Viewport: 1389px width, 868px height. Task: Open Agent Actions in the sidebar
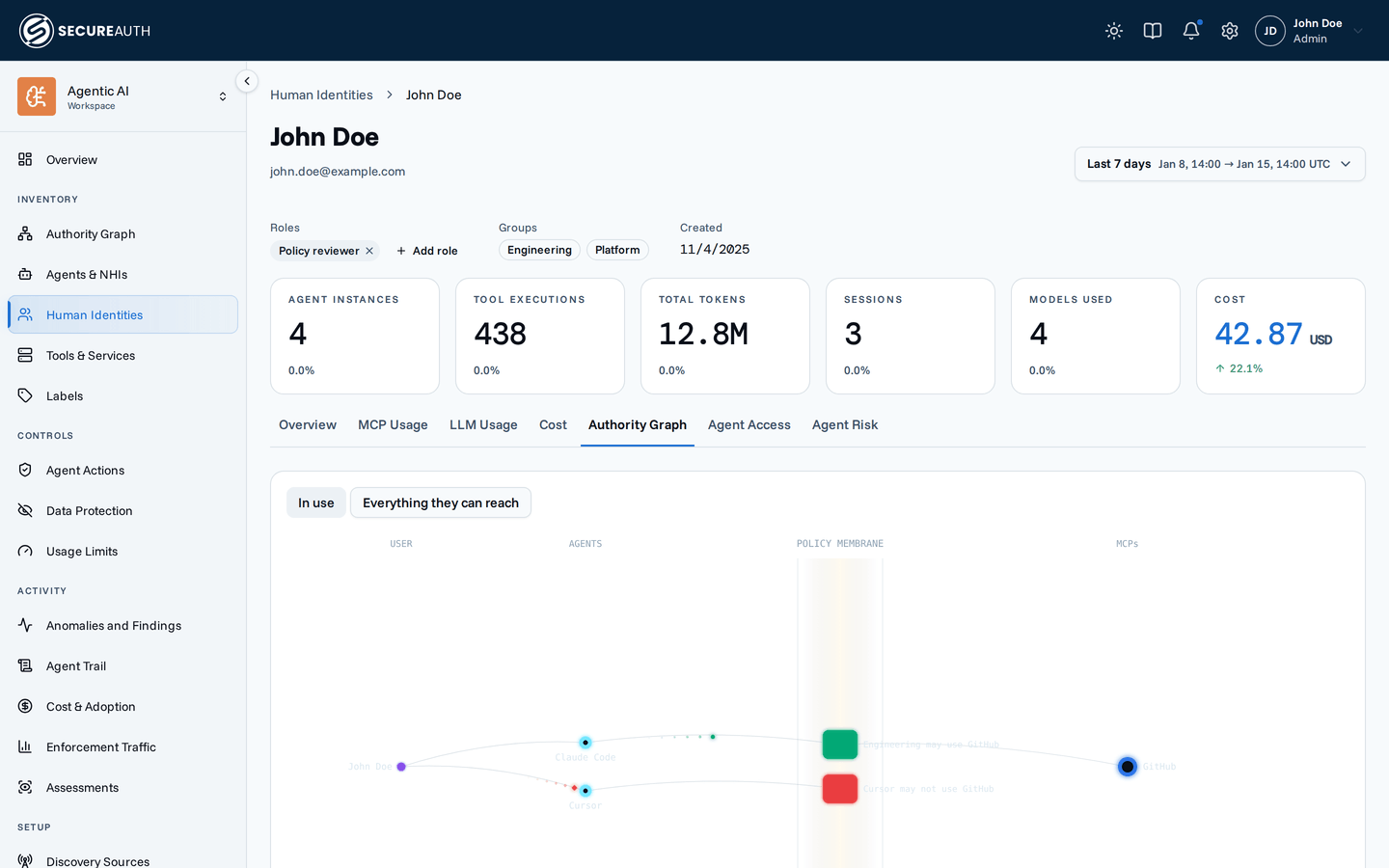coord(123,470)
